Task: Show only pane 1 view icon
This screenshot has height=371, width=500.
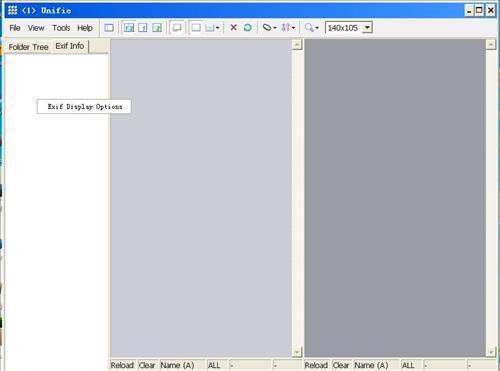Action: click(143, 28)
